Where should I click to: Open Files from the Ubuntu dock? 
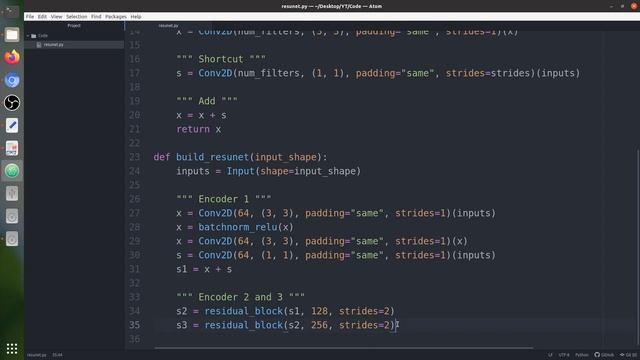click(x=12, y=35)
